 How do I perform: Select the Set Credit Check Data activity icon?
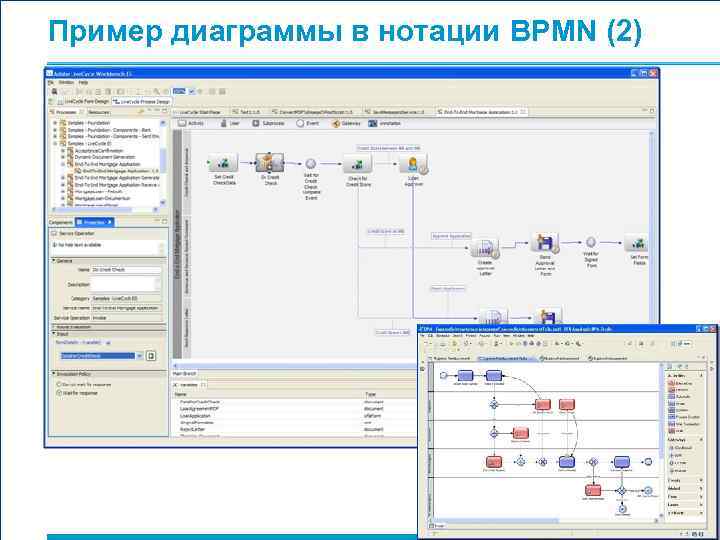tap(223, 163)
